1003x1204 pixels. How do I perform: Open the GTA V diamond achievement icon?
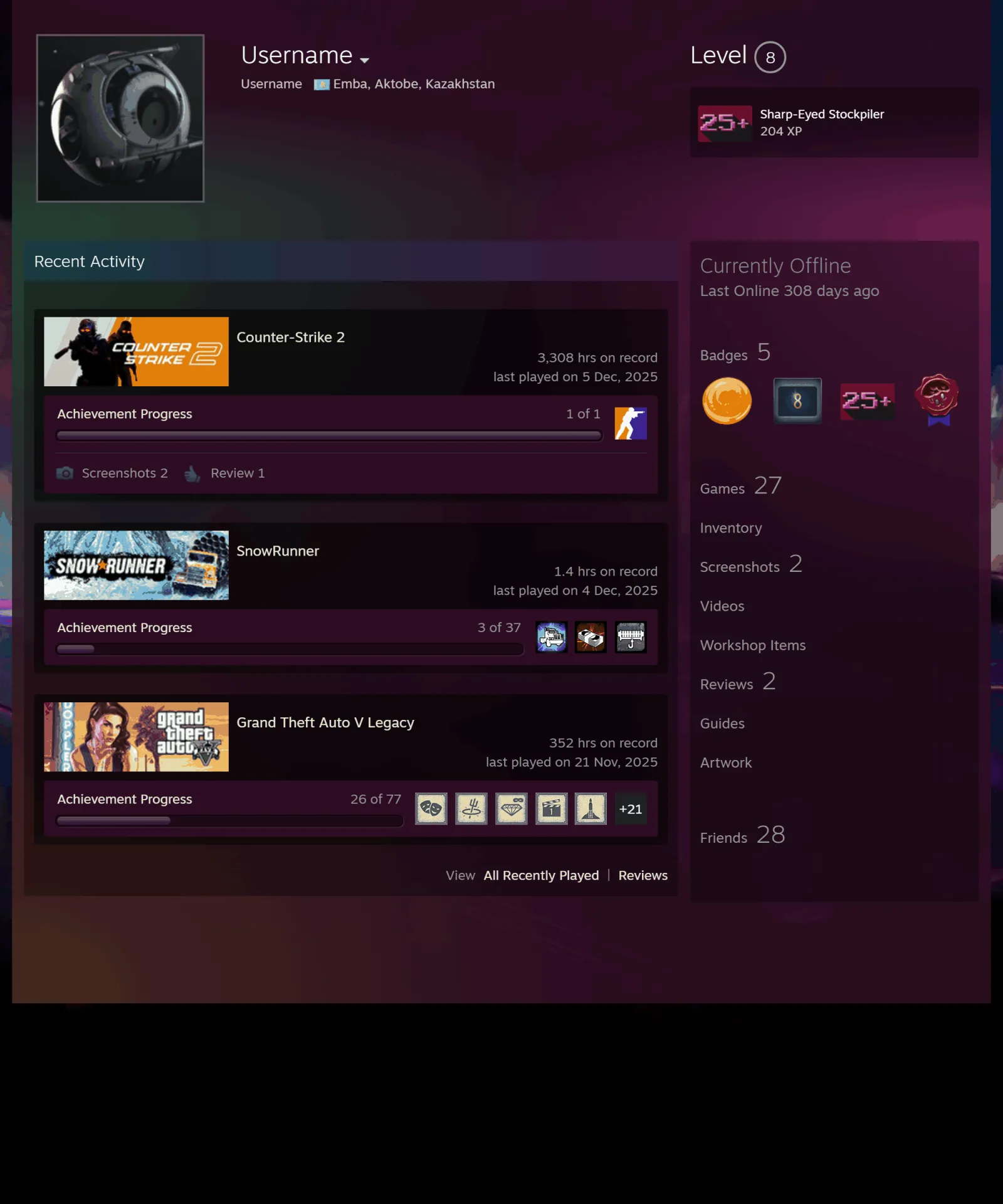(x=511, y=808)
